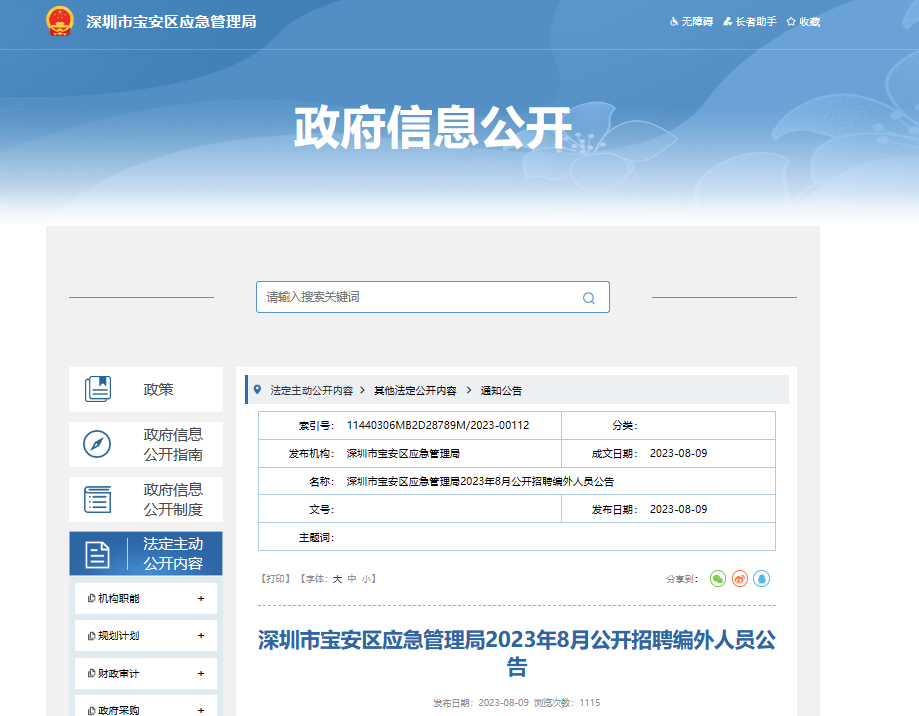Image resolution: width=919 pixels, height=716 pixels.
Task: Open the 法定主动公开内容 sidebar section
Action: 146,553
